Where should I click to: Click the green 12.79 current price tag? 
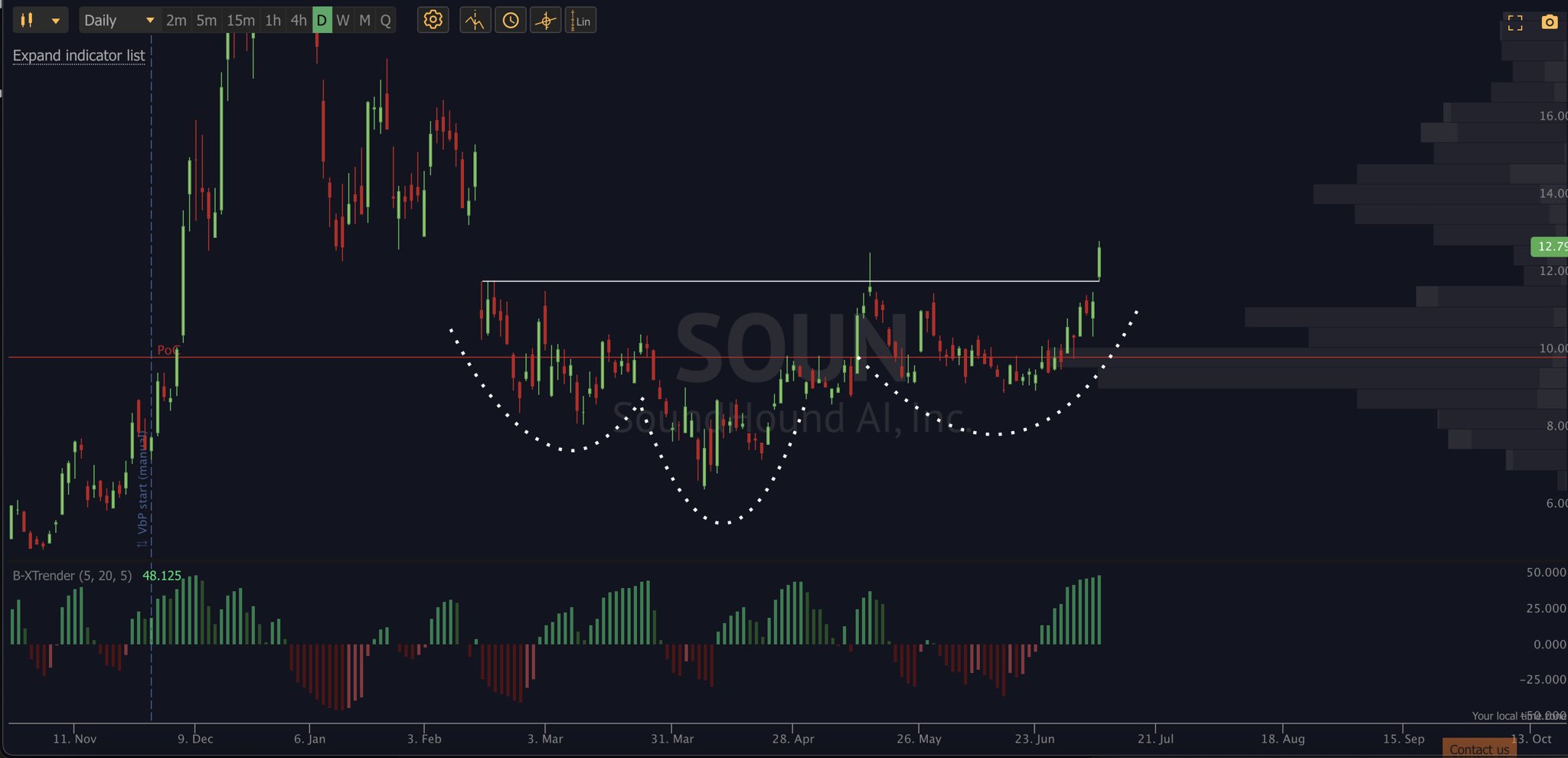point(1550,247)
